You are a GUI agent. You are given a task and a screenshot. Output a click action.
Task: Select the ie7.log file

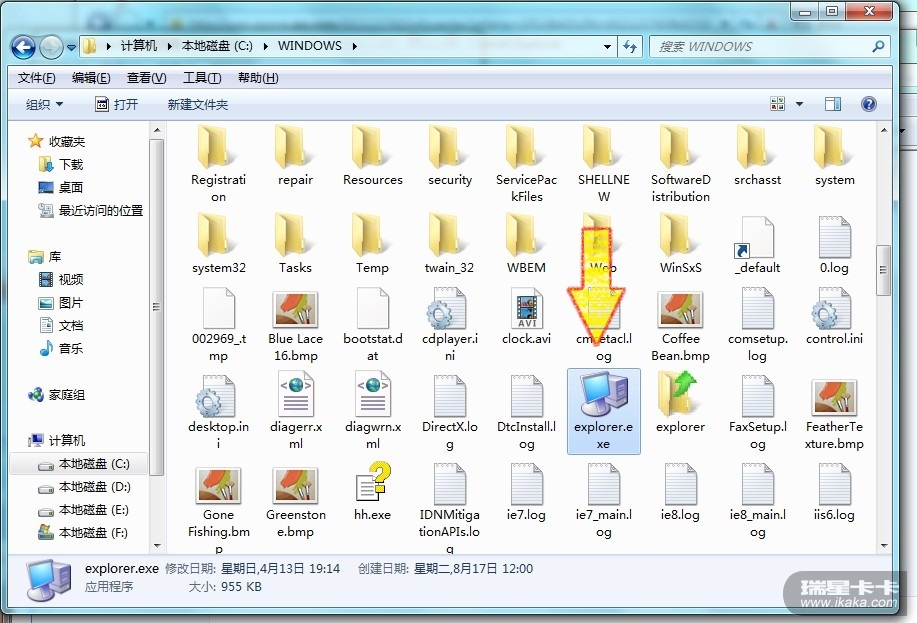click(x=526, y=492)
